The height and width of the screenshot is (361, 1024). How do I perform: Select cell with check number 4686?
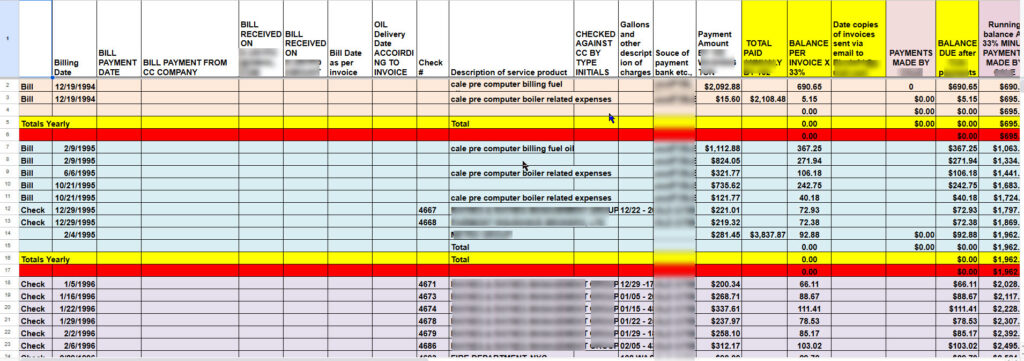432,345
